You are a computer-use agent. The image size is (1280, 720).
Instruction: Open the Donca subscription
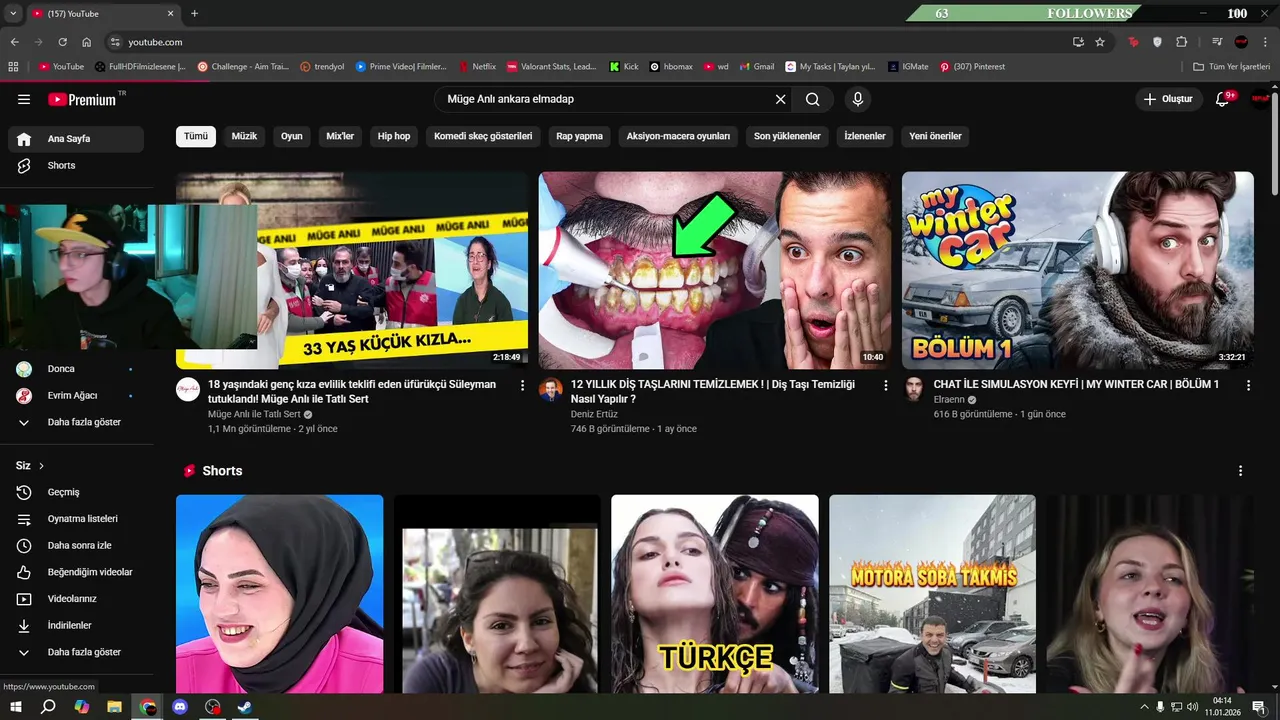pos(77,369)
